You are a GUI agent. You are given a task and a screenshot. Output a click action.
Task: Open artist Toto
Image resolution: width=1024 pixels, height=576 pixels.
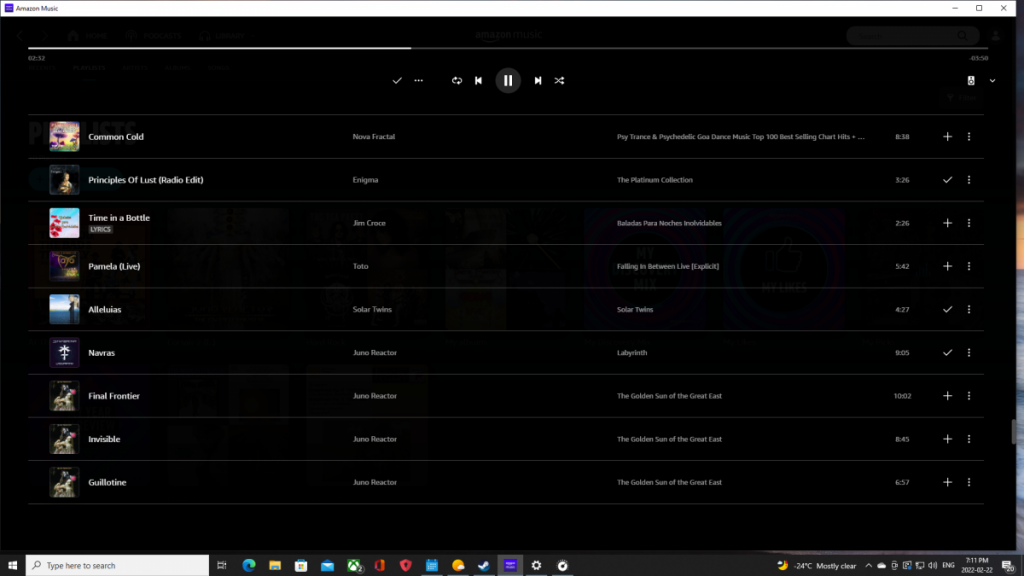pyautogui.click(x=360, y=266)
